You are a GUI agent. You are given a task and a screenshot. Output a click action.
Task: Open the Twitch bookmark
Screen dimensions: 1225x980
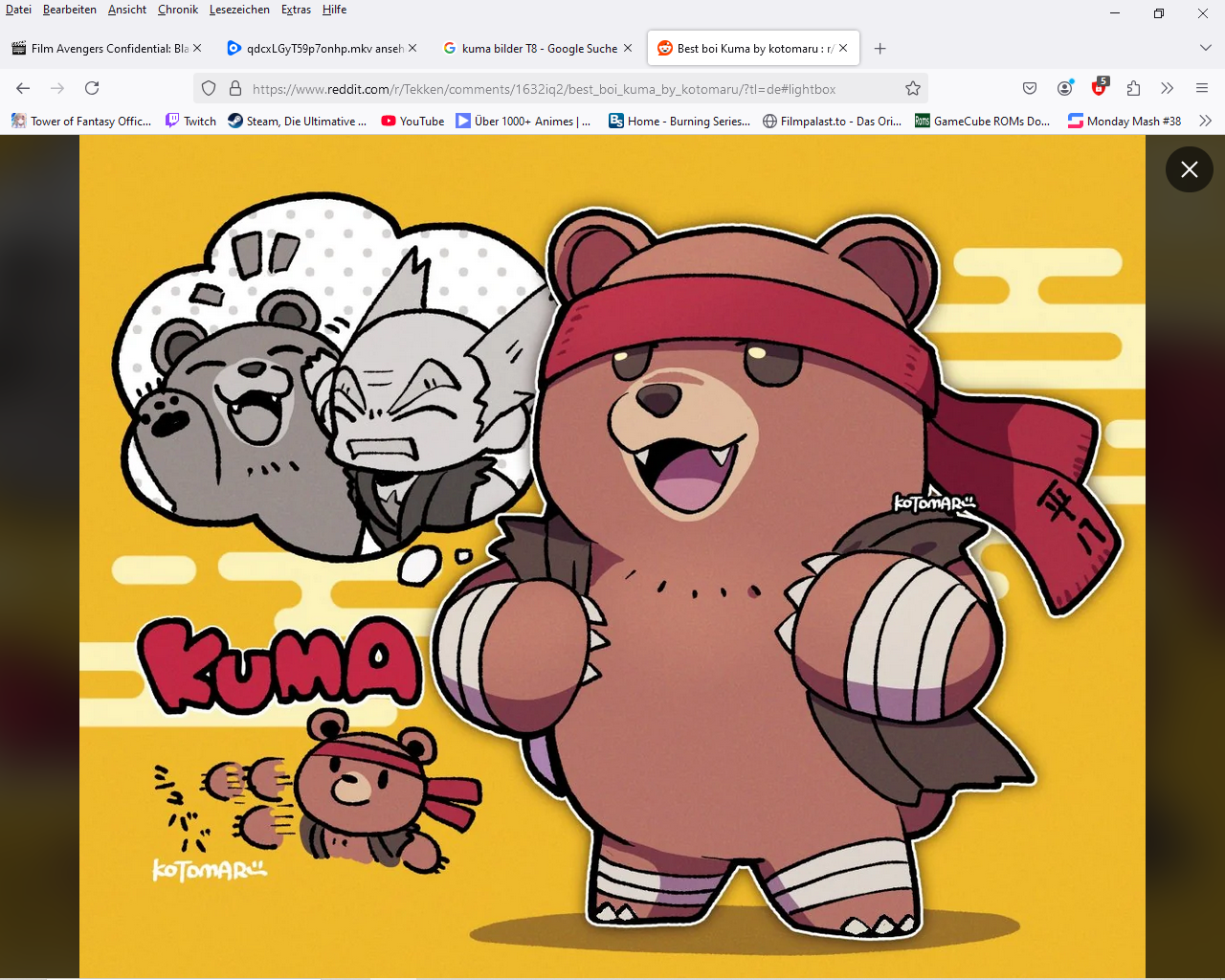190,121
